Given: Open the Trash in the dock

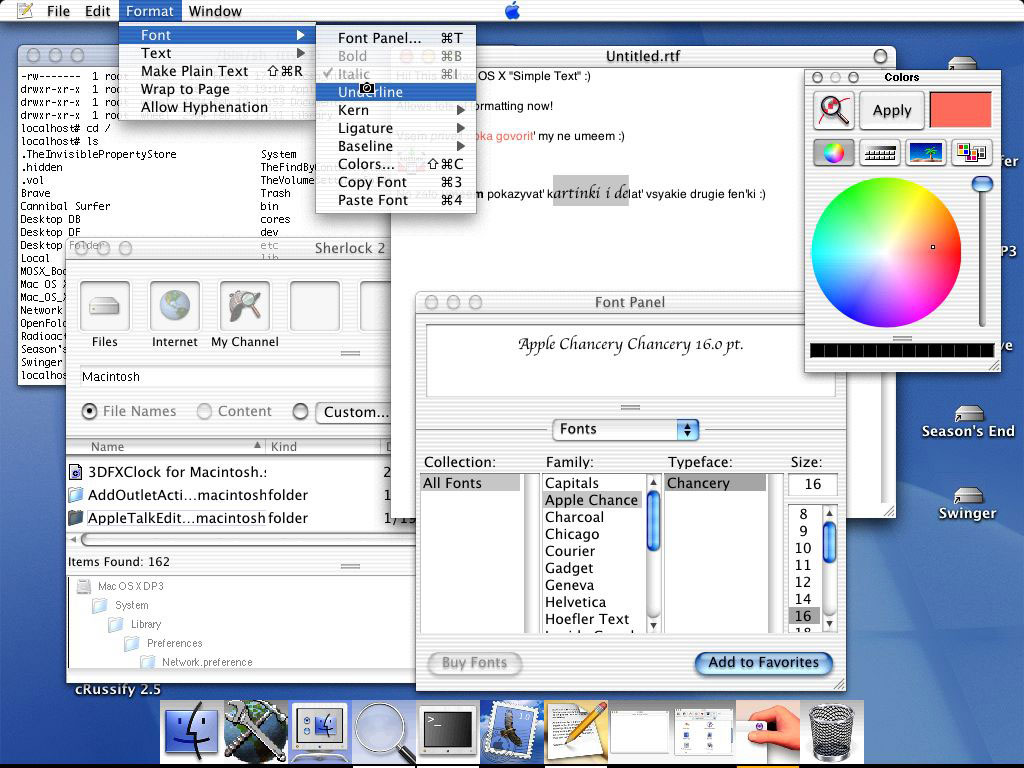Looking at the screenshot, I should pyautogui.click(x=832, y=731).
